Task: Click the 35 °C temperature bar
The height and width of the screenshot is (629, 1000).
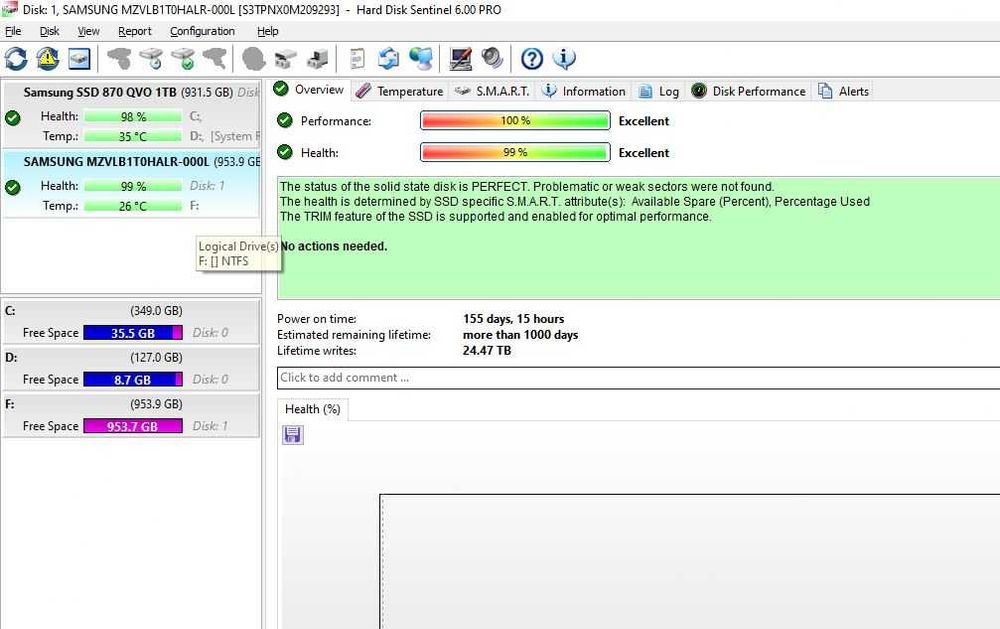Action: click(133, 137)
